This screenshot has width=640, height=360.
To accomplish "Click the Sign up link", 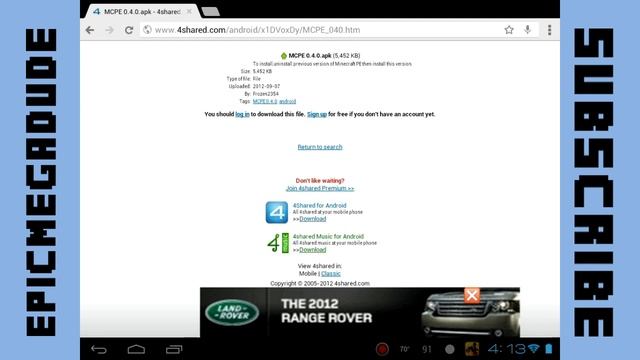I will click(317, 114).
